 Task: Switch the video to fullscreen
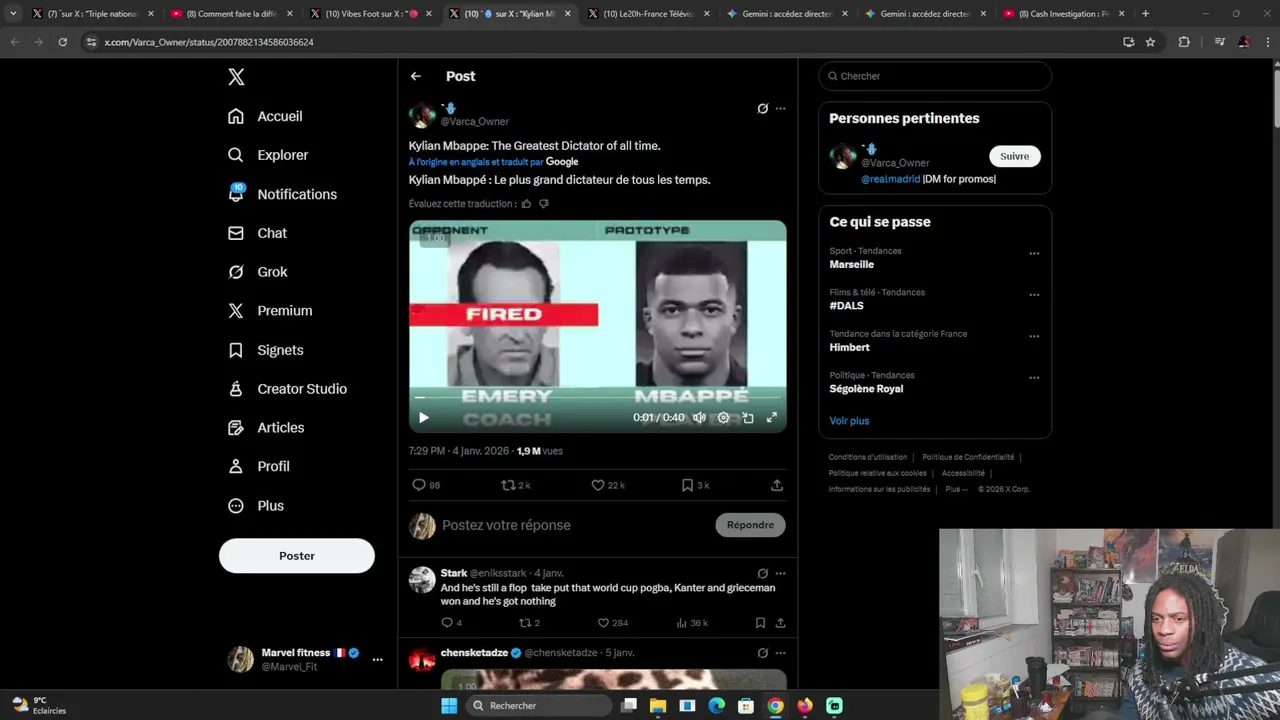(771, 418)
